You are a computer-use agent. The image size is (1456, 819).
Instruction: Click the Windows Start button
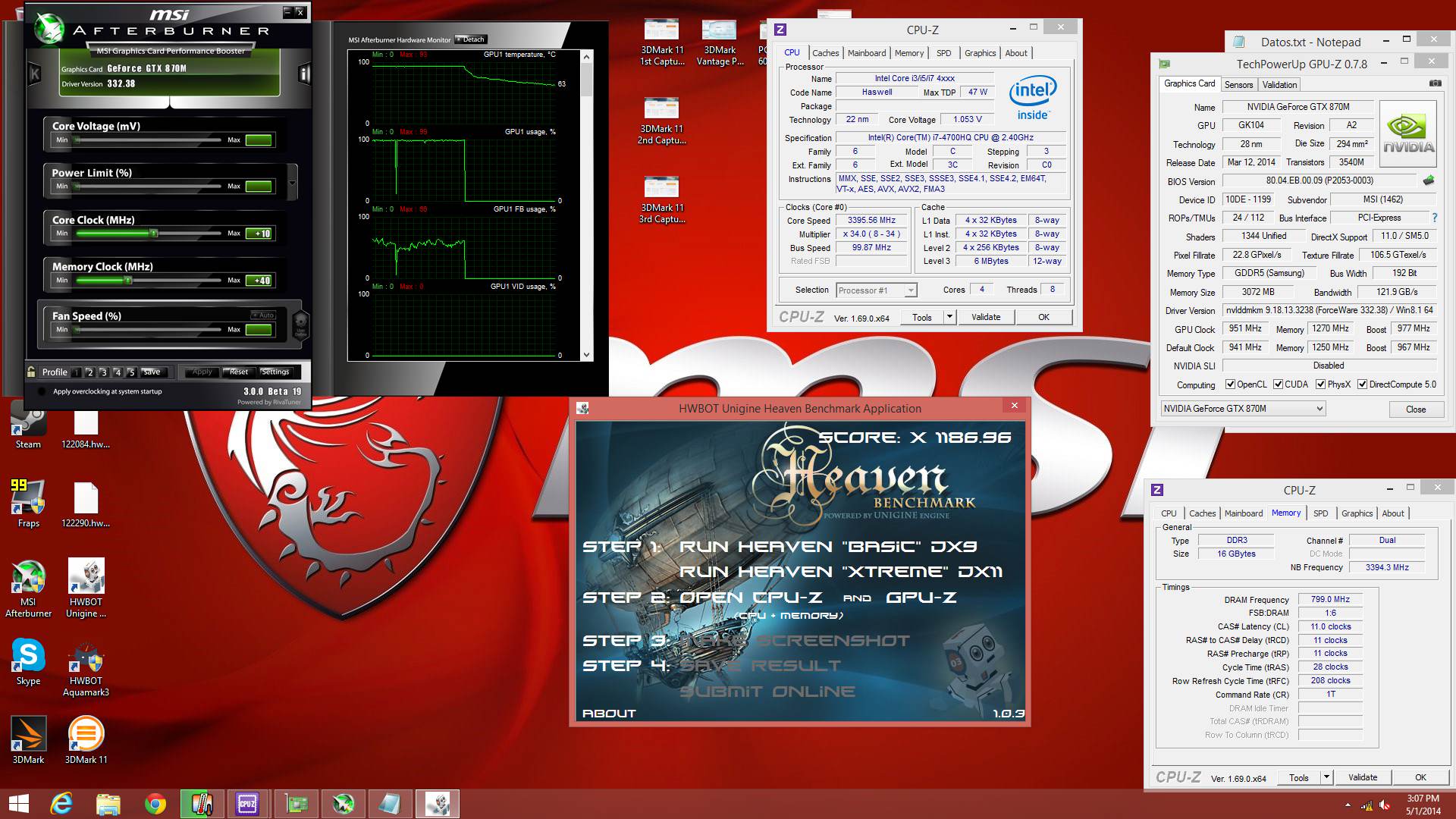[x=18, y=804]
